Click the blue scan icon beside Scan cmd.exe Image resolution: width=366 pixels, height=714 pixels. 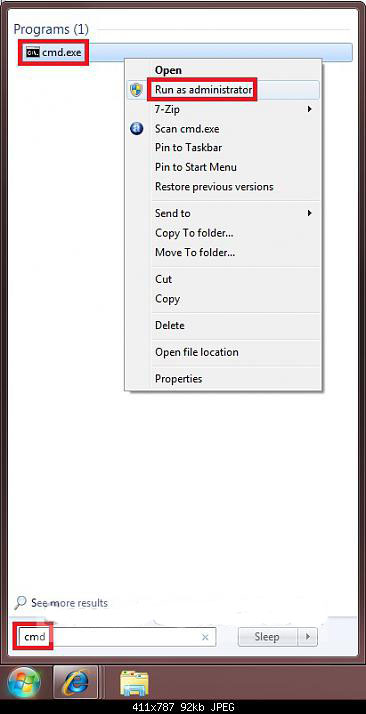[136, 129]
